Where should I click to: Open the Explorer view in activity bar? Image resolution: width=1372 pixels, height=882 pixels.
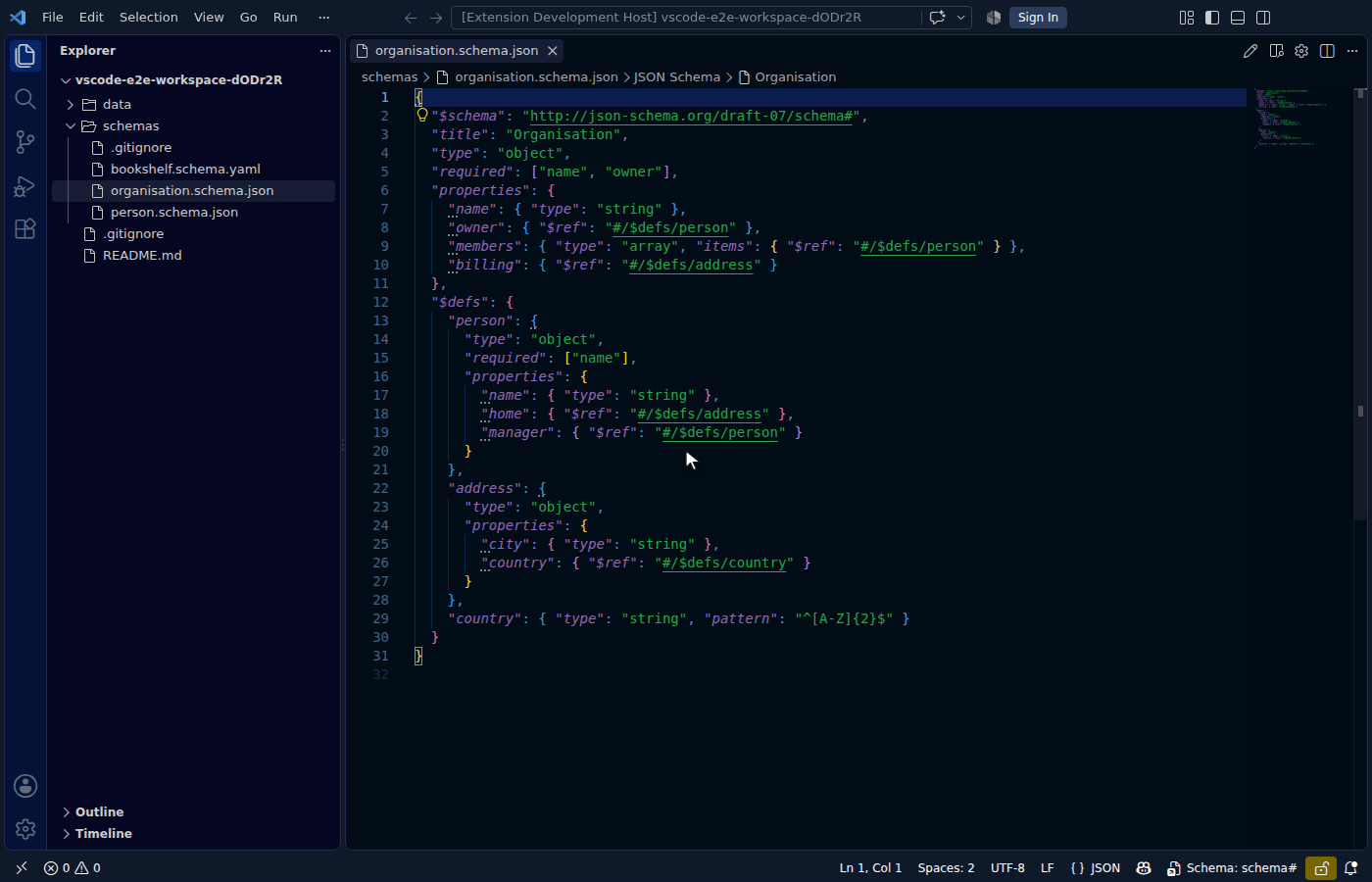[25, 56]
